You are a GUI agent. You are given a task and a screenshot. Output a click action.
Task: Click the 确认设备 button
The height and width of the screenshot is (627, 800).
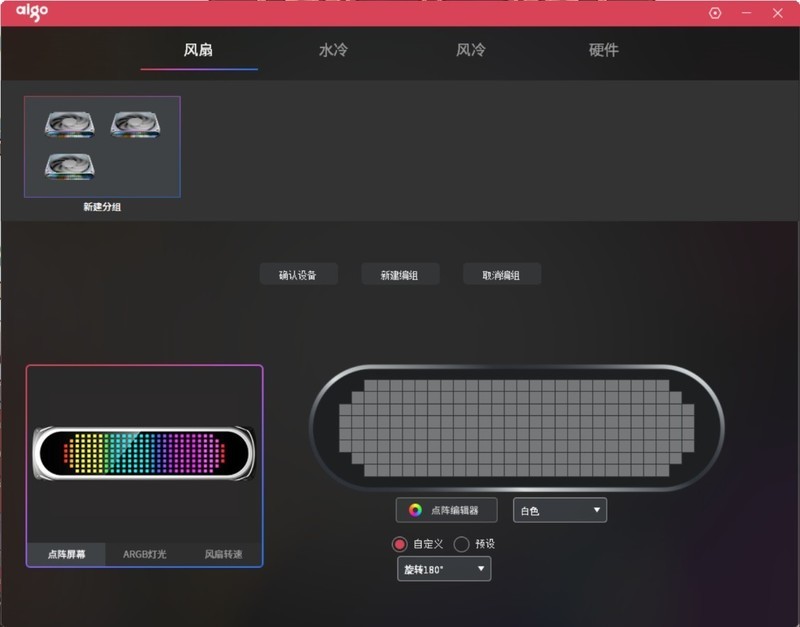298,273
